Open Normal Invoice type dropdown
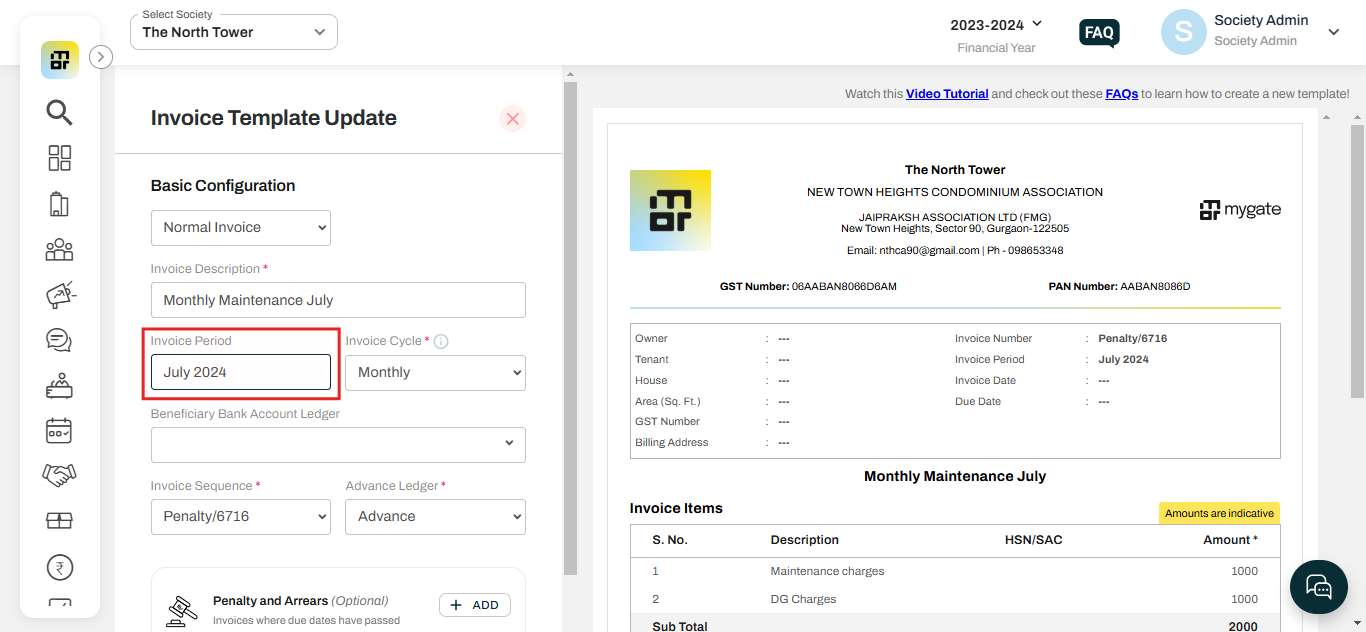Image resolution: width=1366 pixels, height=632 pixels. pos(241,228)
